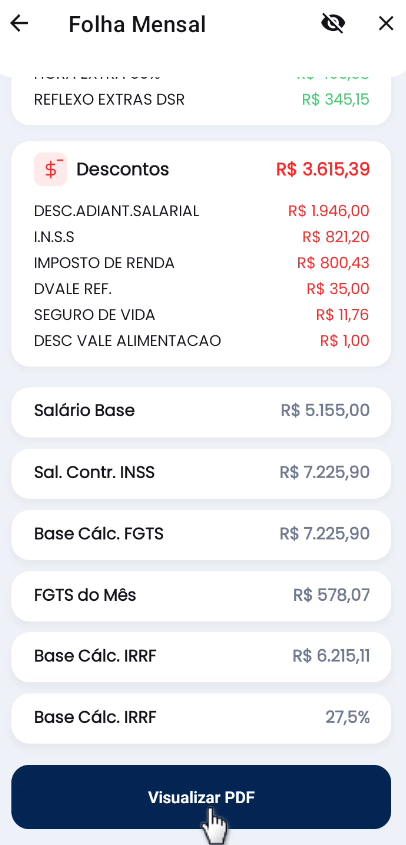Select DESC VALE ALIMENTACAO row
The height and width of the screenshot is (845, 406).
tap(202, 341)
